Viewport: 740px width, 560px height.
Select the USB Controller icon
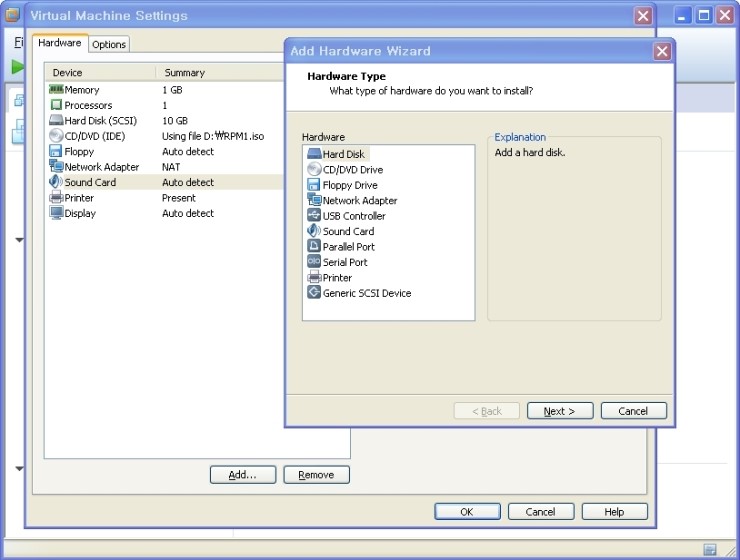(314, 216)
